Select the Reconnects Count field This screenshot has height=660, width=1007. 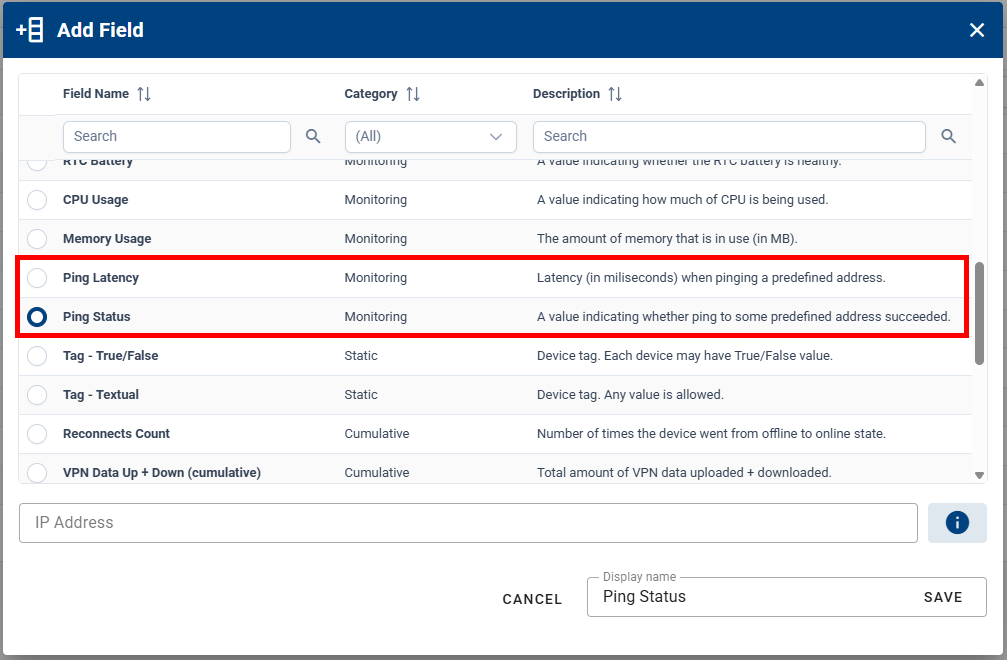pos(37,434)
